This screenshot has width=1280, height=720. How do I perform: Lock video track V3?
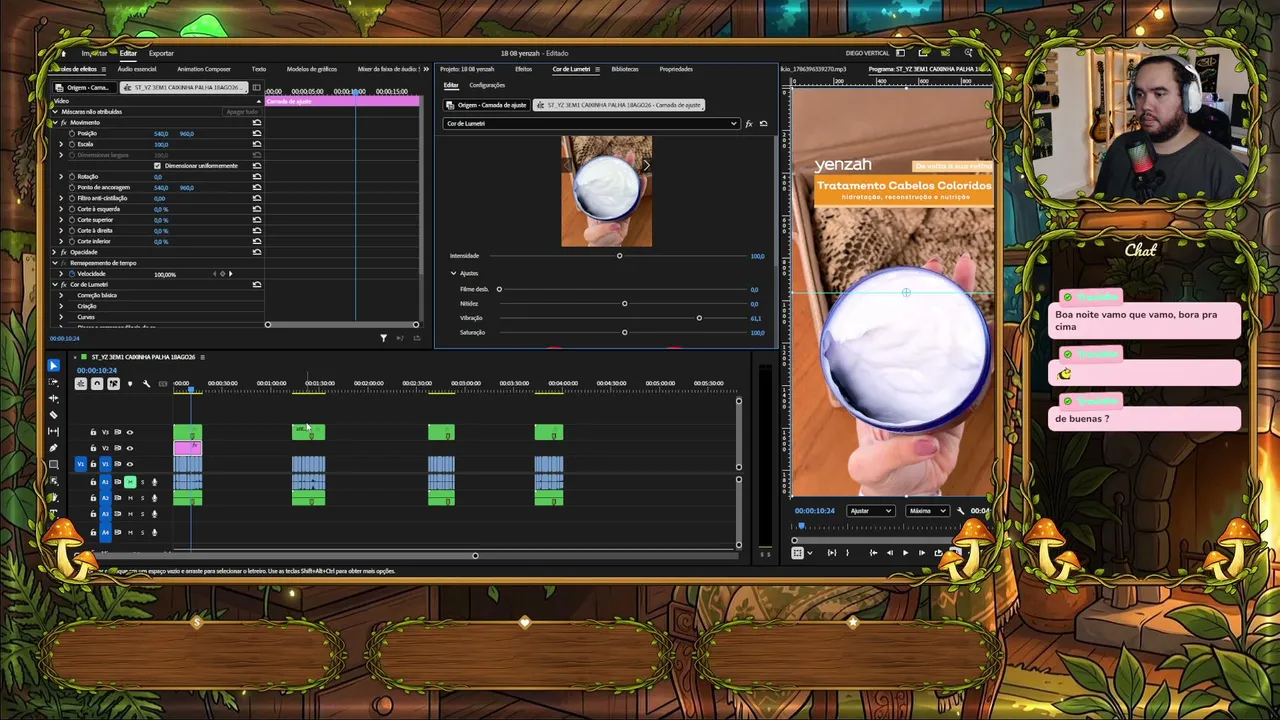point(93,432)
